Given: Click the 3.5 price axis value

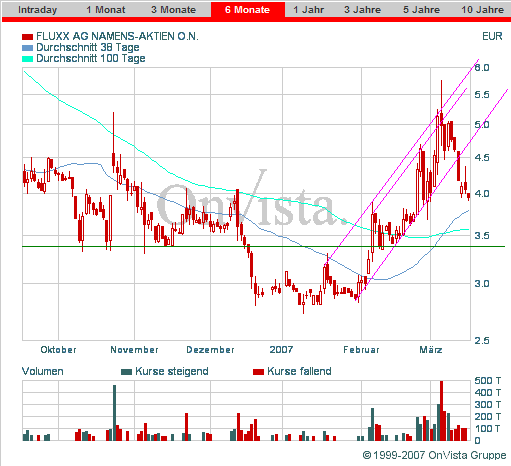Looking at the screenshot, I should click(x=482, y=236).
